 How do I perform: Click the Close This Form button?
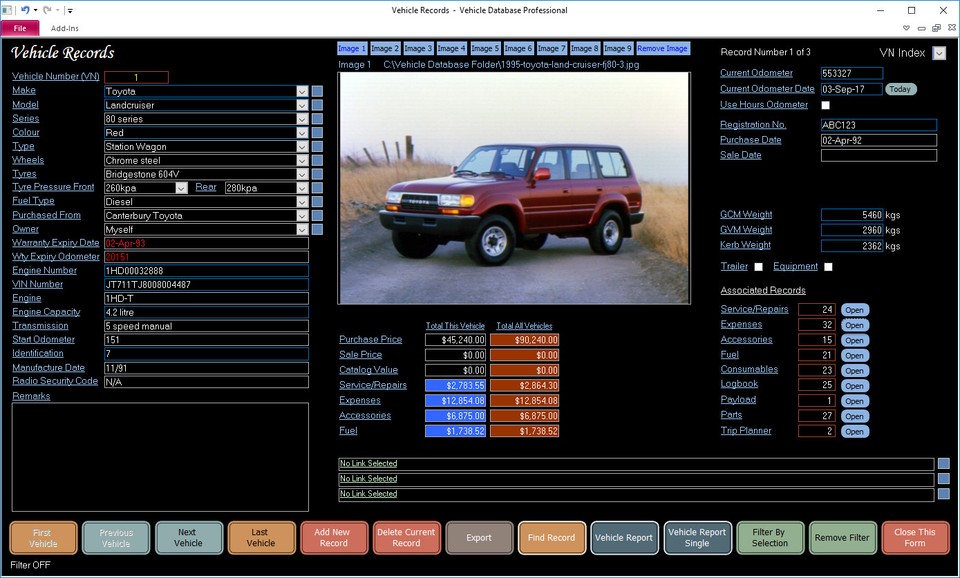pos(915,538)
